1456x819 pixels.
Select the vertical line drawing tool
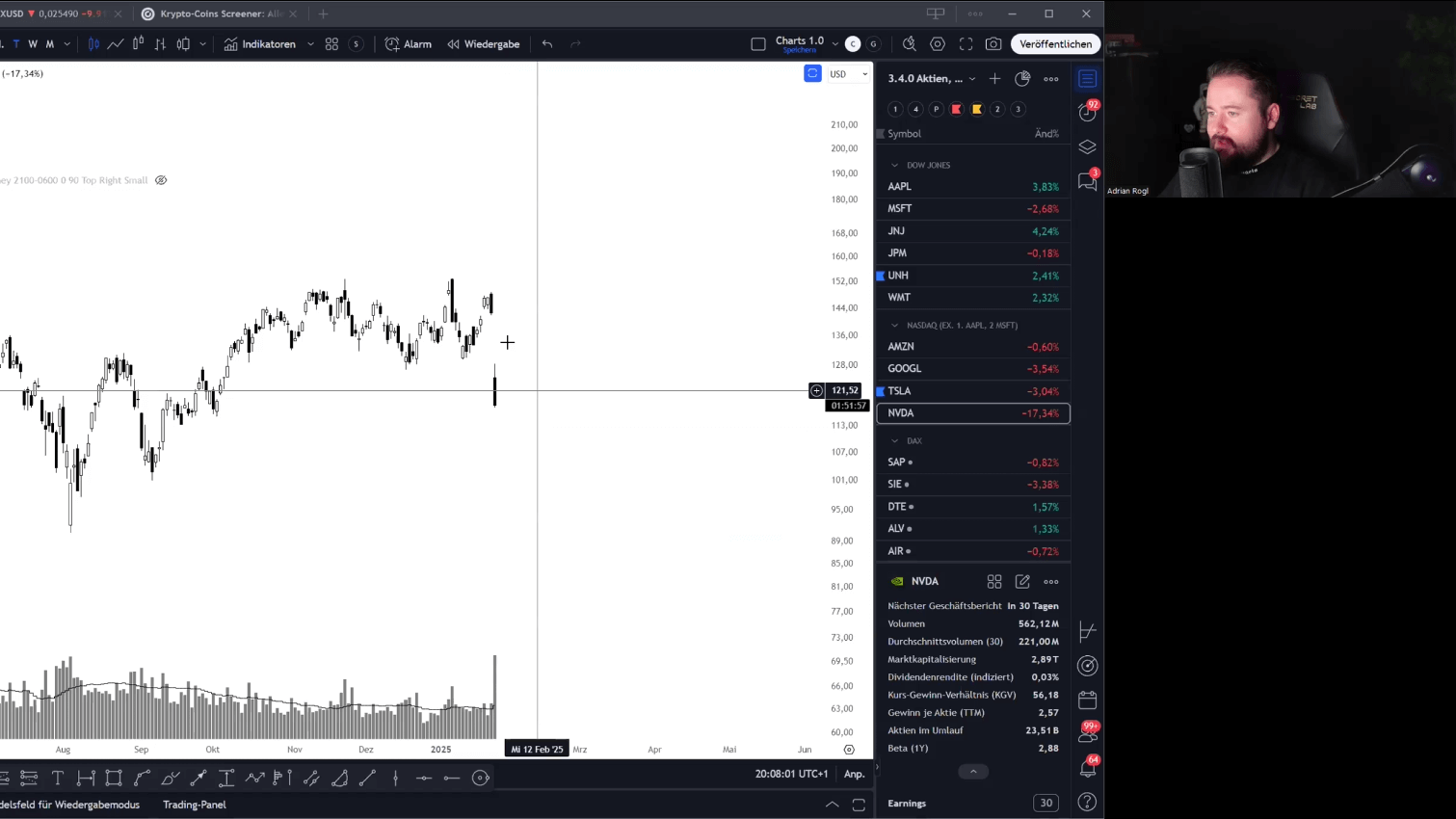(x=396, y=778)
